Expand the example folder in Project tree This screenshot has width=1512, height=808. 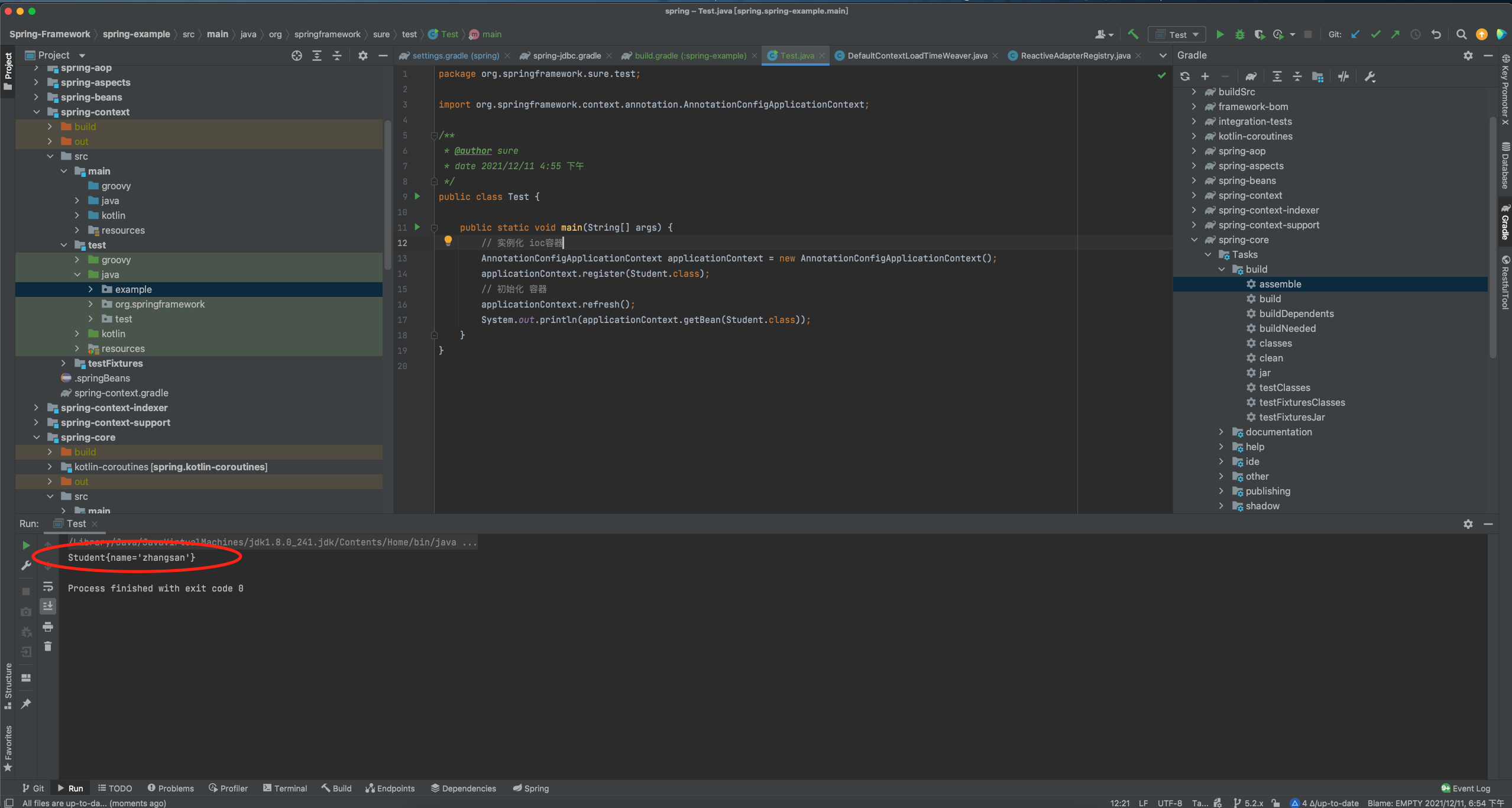[90, 289]
